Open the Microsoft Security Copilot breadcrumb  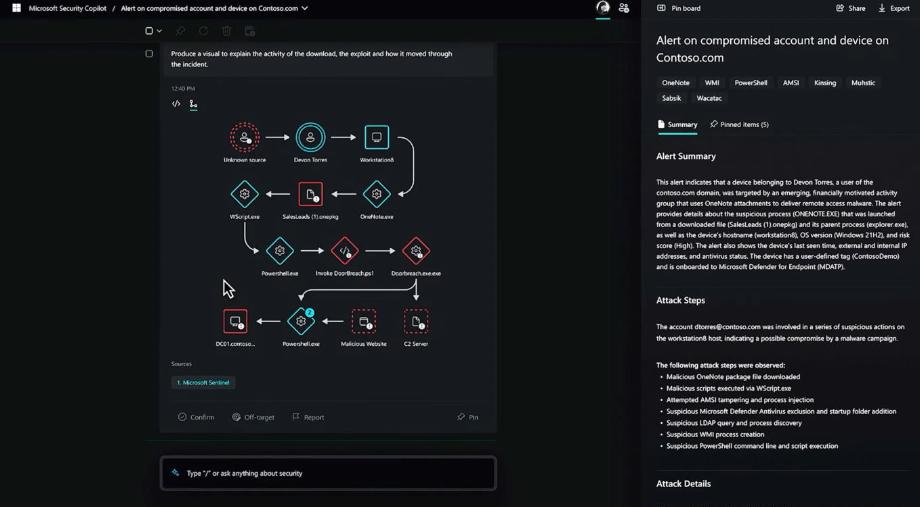pyautogui.click(x=67, y=9)
